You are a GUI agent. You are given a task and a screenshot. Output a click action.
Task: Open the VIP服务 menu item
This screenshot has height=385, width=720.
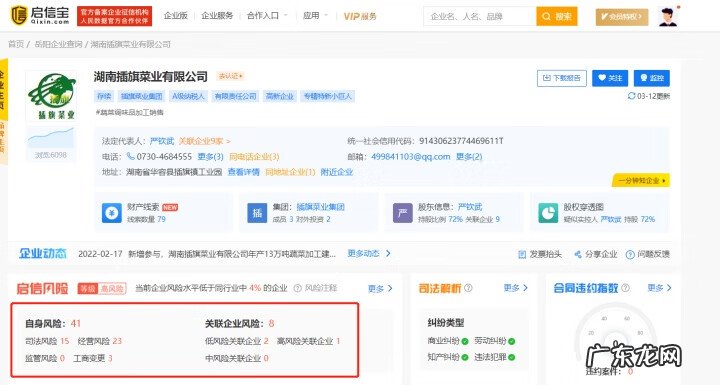tap(360, 17)
